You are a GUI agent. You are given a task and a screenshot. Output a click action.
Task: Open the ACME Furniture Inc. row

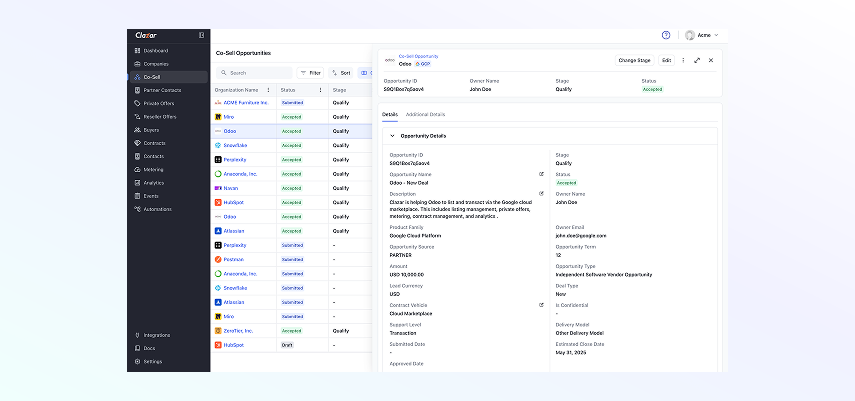(x=291, y=103)
